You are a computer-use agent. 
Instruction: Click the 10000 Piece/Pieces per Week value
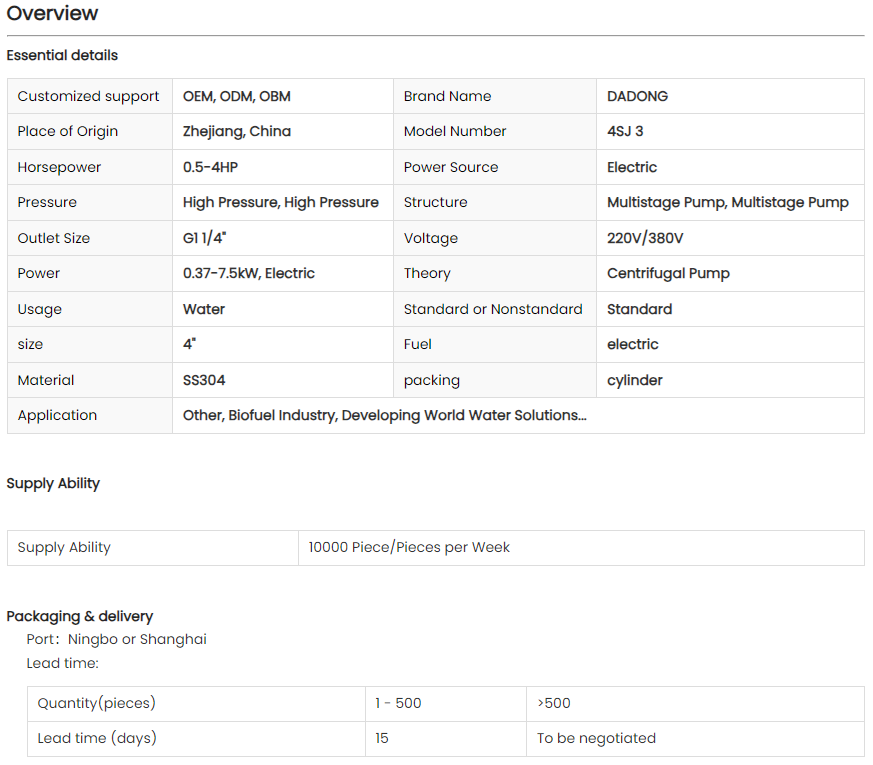[409, 547]
